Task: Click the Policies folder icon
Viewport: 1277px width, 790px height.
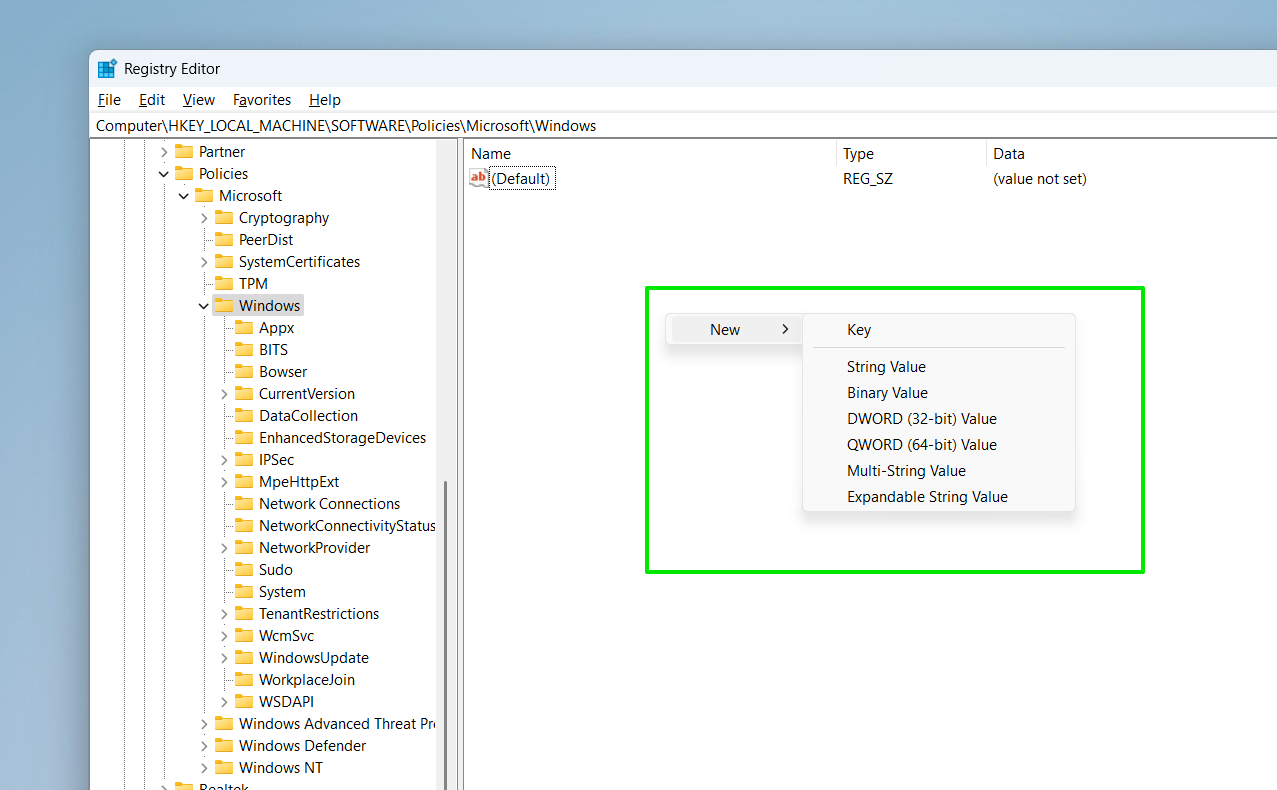Action: [184, 174]
